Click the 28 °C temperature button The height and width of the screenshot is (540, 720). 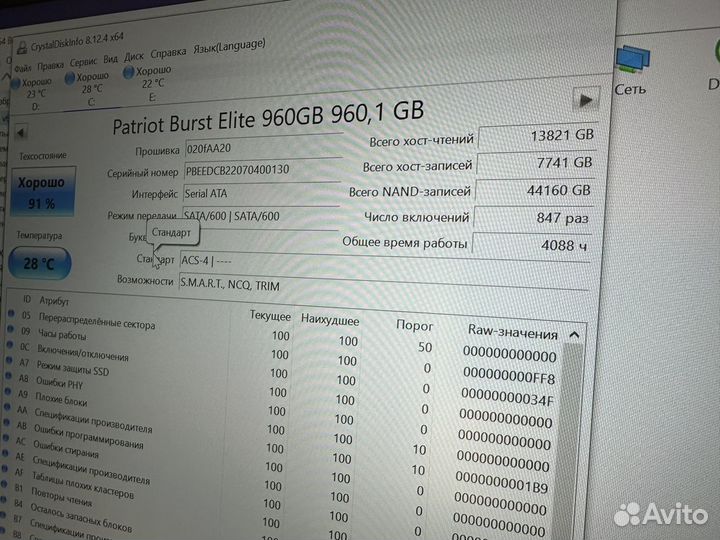pos(40,264)
